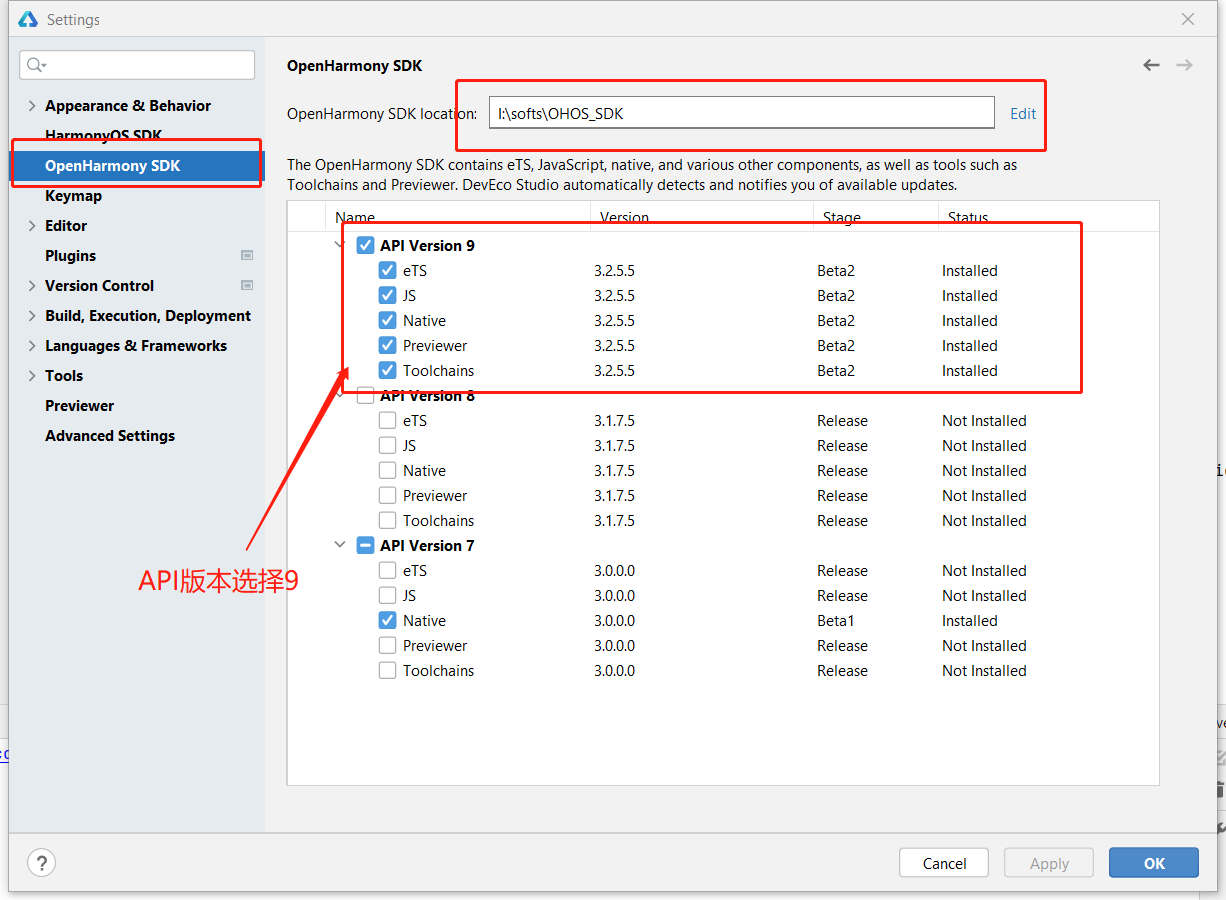This screenshot has height=900, width=1226.
Task: Focus the settings search field
Action: tap(137, 65)
